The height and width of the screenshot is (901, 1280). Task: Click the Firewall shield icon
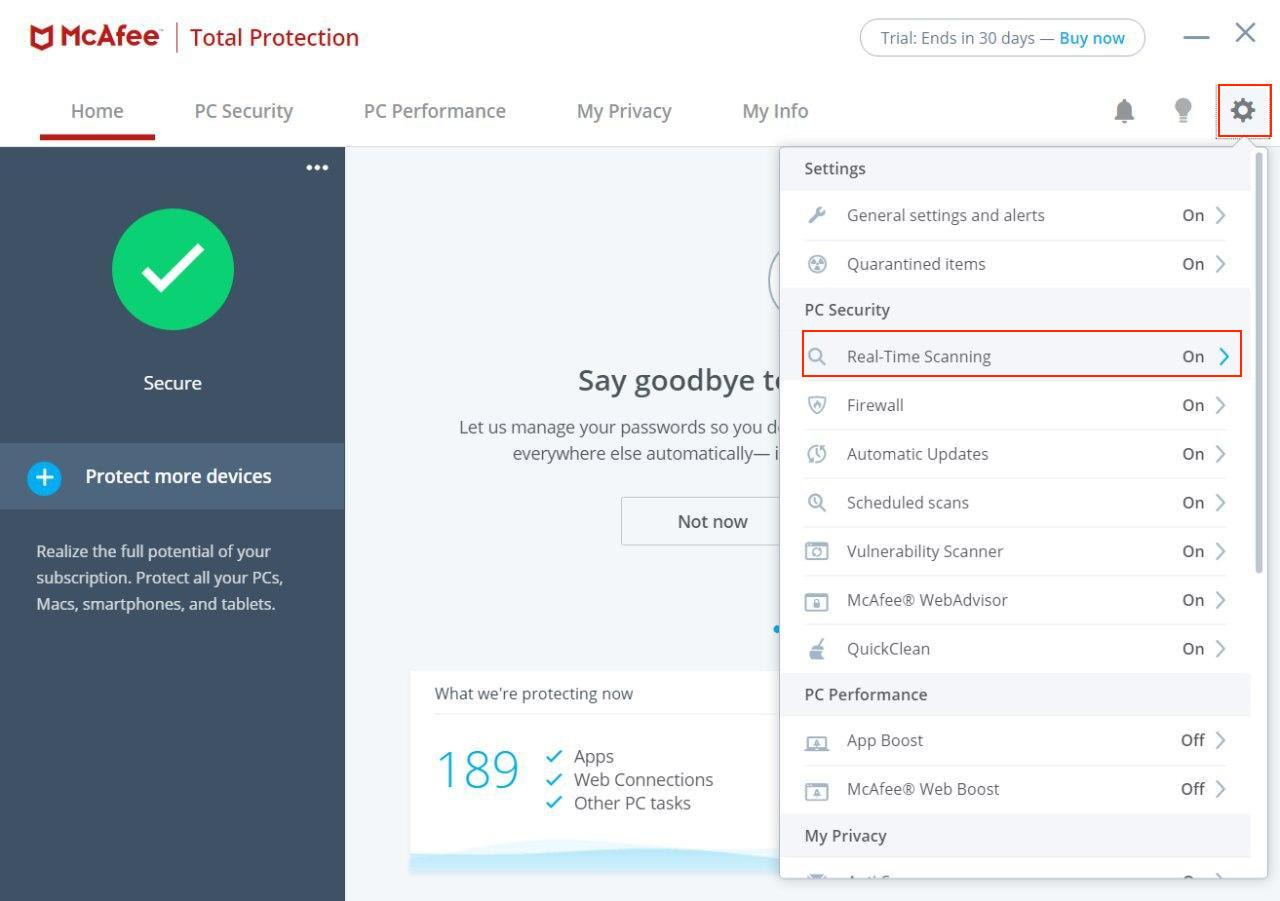pyautogui.click(x=817, y=405)
